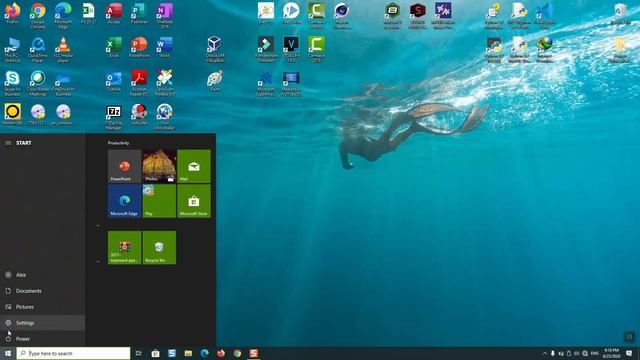Select the Internet Download Manager globe icon
The width and height of the screenshot is (640, 360).
pos(545,49)
